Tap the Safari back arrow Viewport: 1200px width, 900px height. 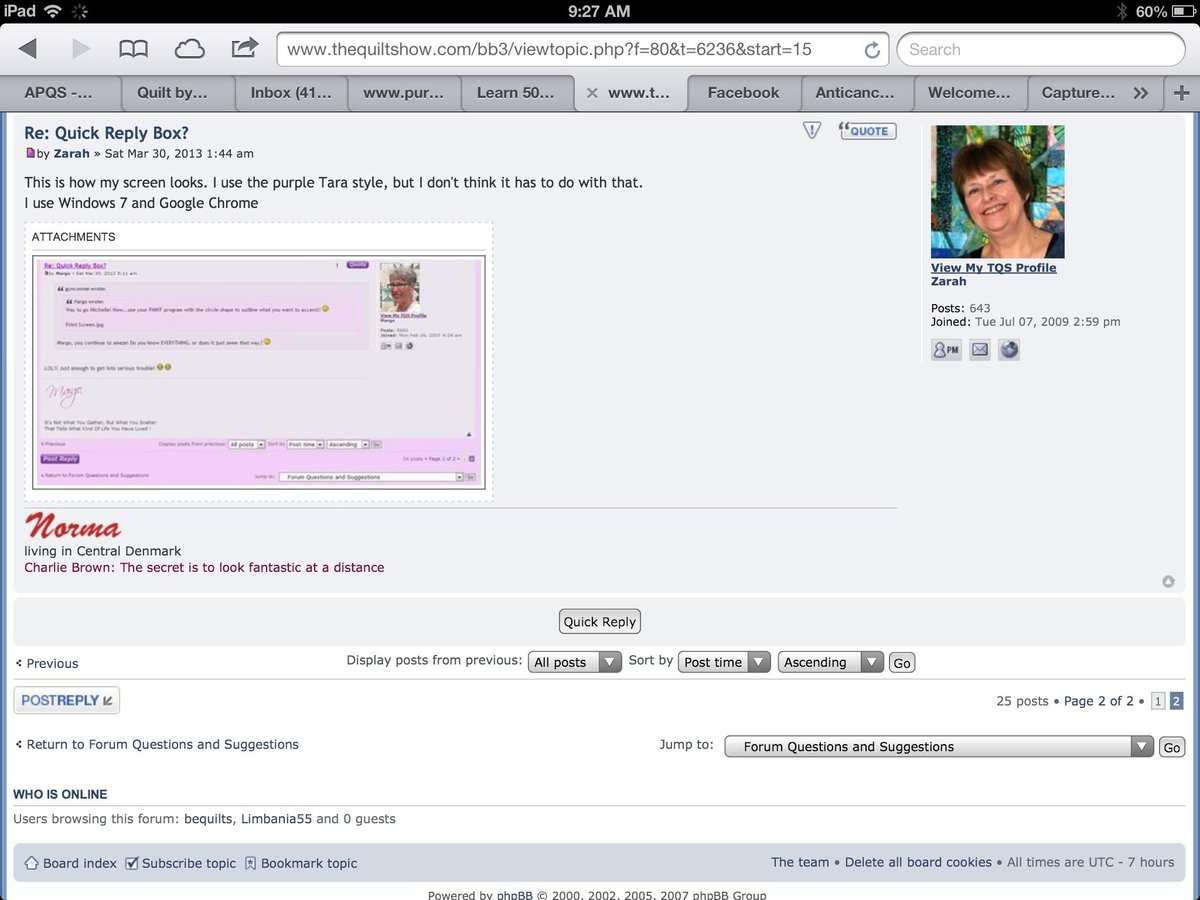[28, 49]
